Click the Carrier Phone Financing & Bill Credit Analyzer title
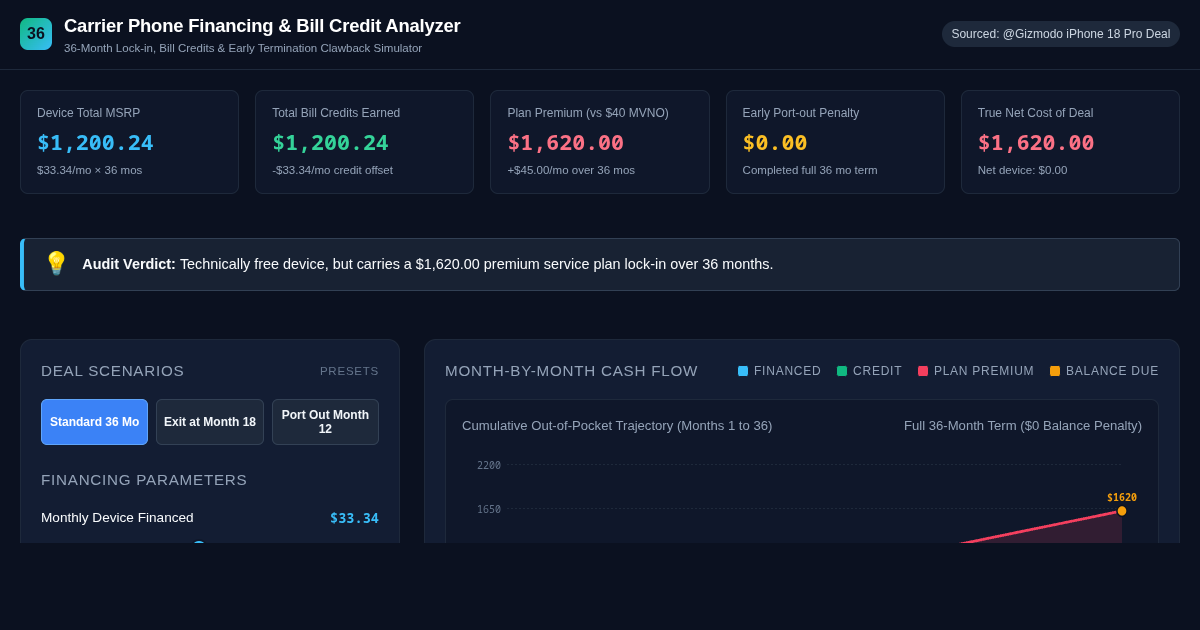Viewport: 1200px width, 630px height. 262,26
